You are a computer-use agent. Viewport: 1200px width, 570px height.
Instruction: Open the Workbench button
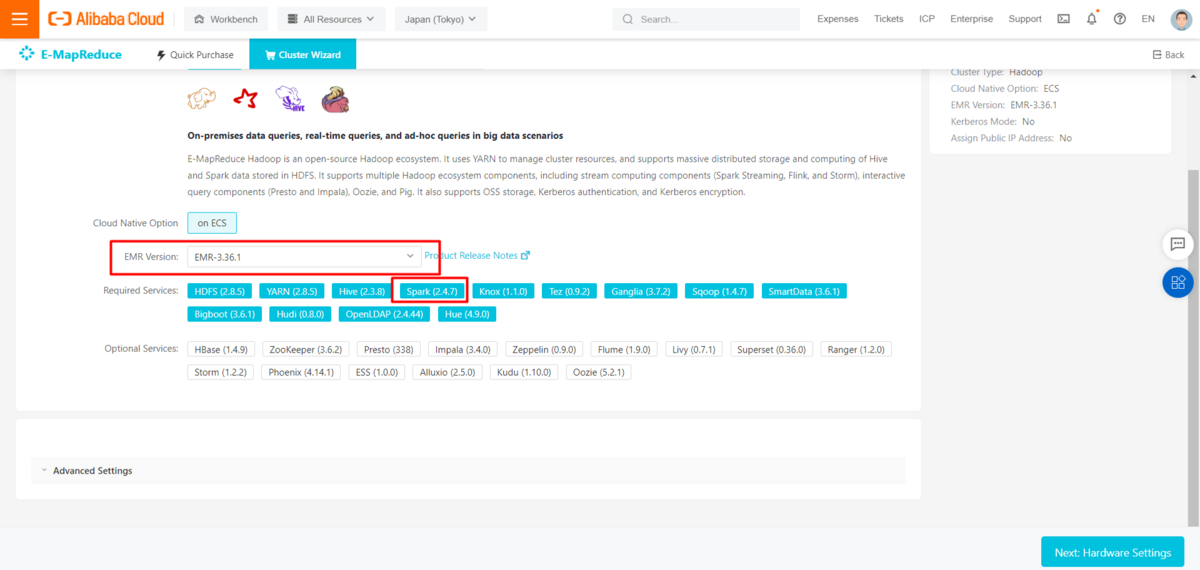tap(225, 19)
